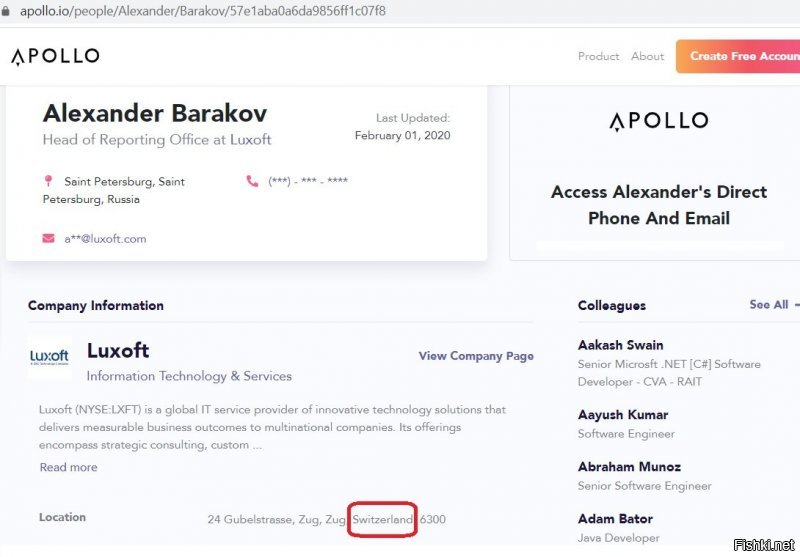
Task: Click the lock icon in the address bar
Action: [x=5, y=11]
